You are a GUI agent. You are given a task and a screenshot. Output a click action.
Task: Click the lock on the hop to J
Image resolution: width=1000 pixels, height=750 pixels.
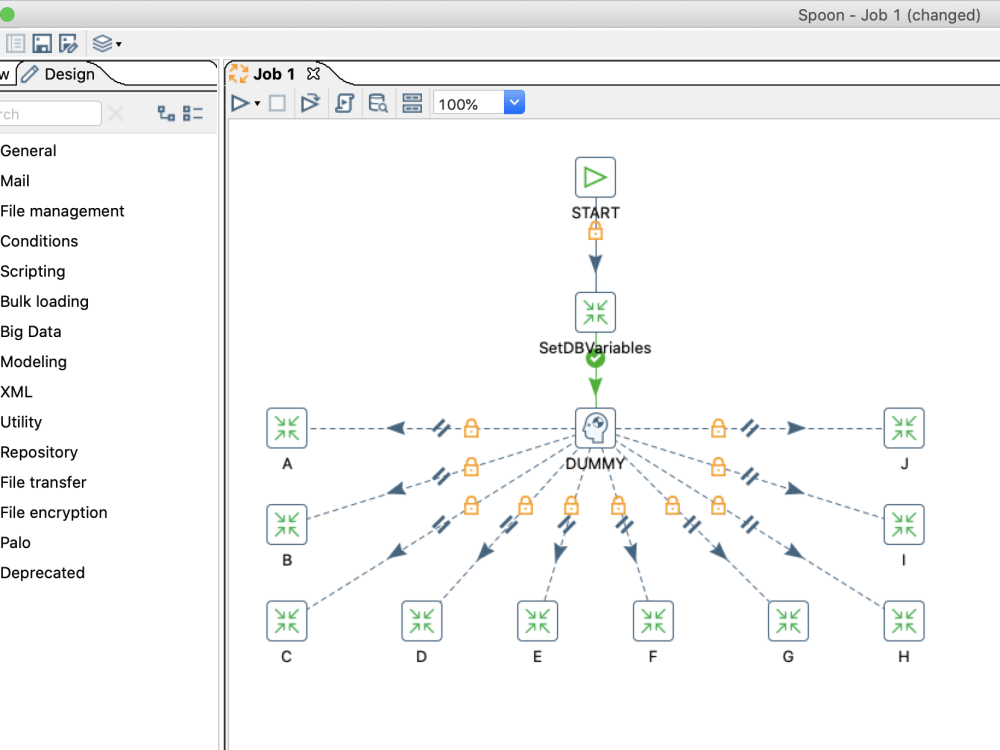718,427
